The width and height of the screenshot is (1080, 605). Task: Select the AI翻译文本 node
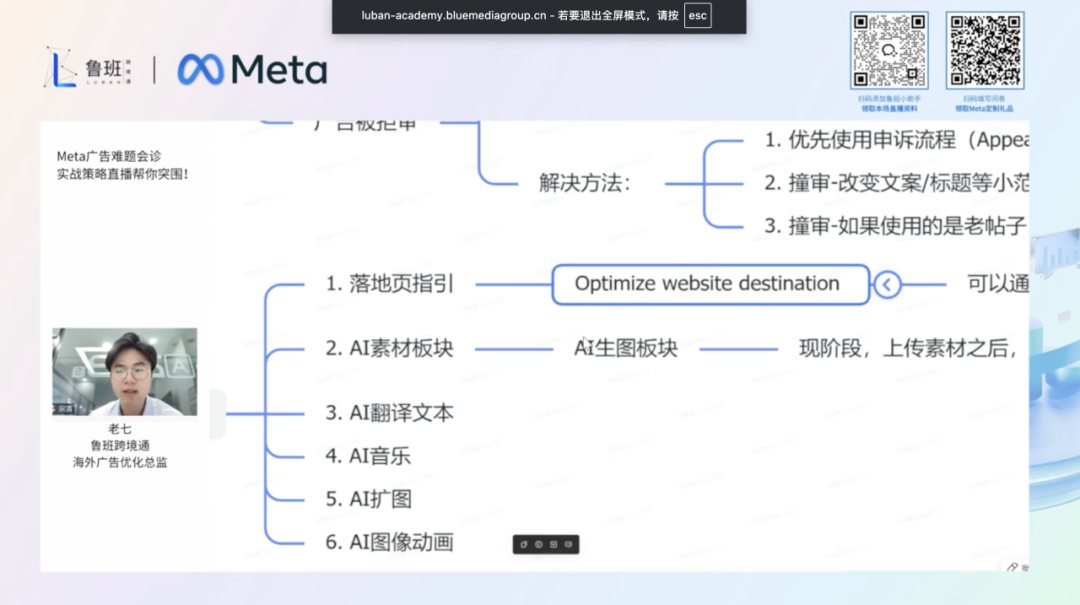(x=389, y=412)
